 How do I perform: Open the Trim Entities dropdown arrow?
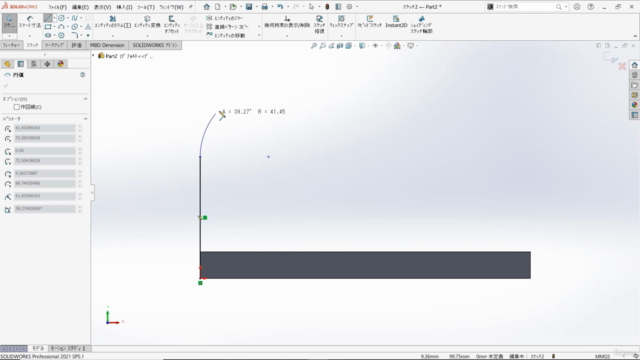pos(113,36)
